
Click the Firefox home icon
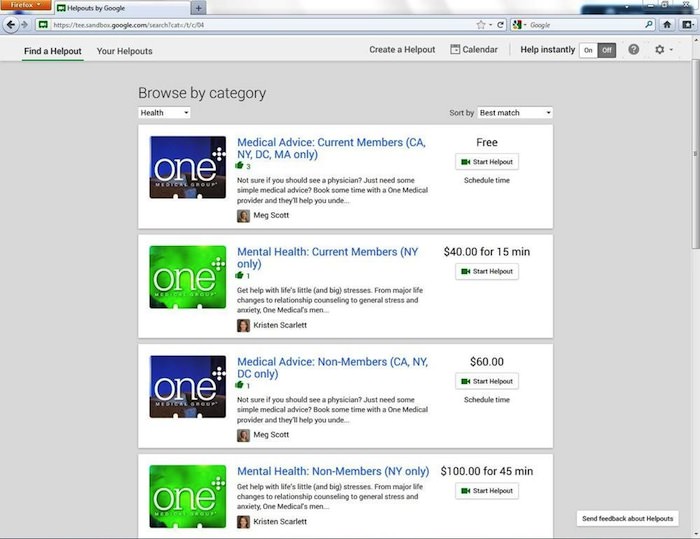pyautogui.click(x=667, y=24)
